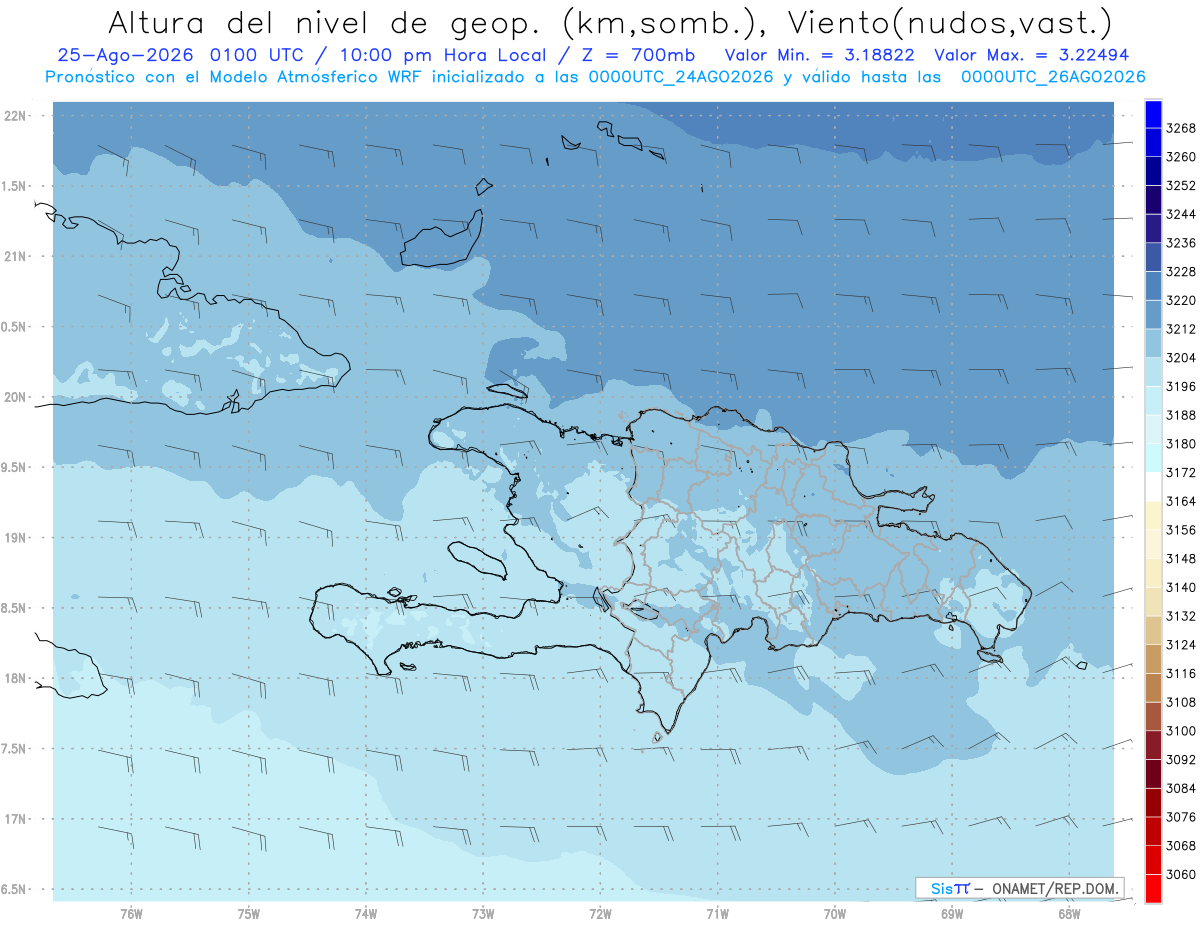This screenshot has width=1200, height=927.
Task: Click the latitude label '6.5N'
Action: point(15,889)
